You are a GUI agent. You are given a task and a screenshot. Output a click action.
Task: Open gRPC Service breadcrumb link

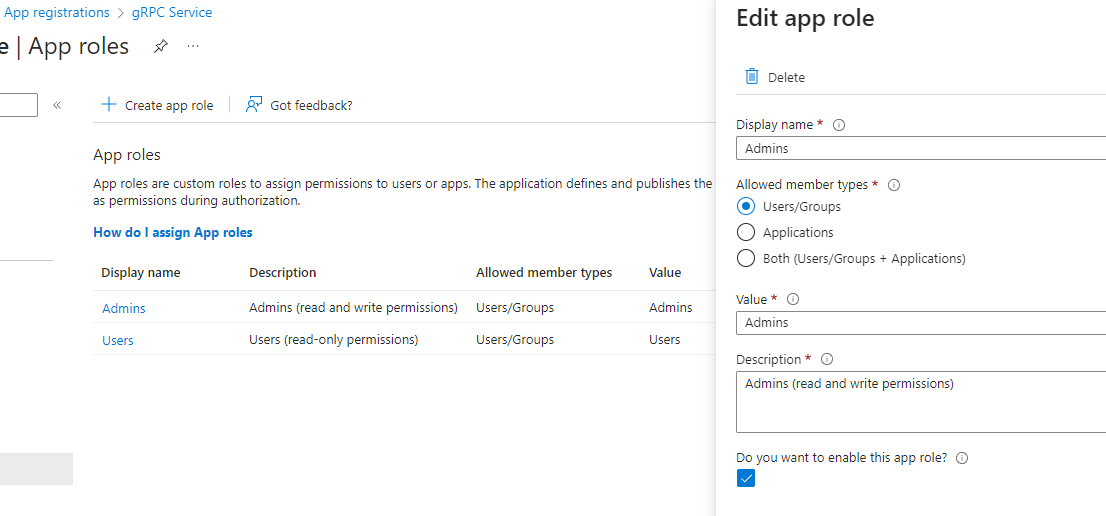click(x=172, y=13)
